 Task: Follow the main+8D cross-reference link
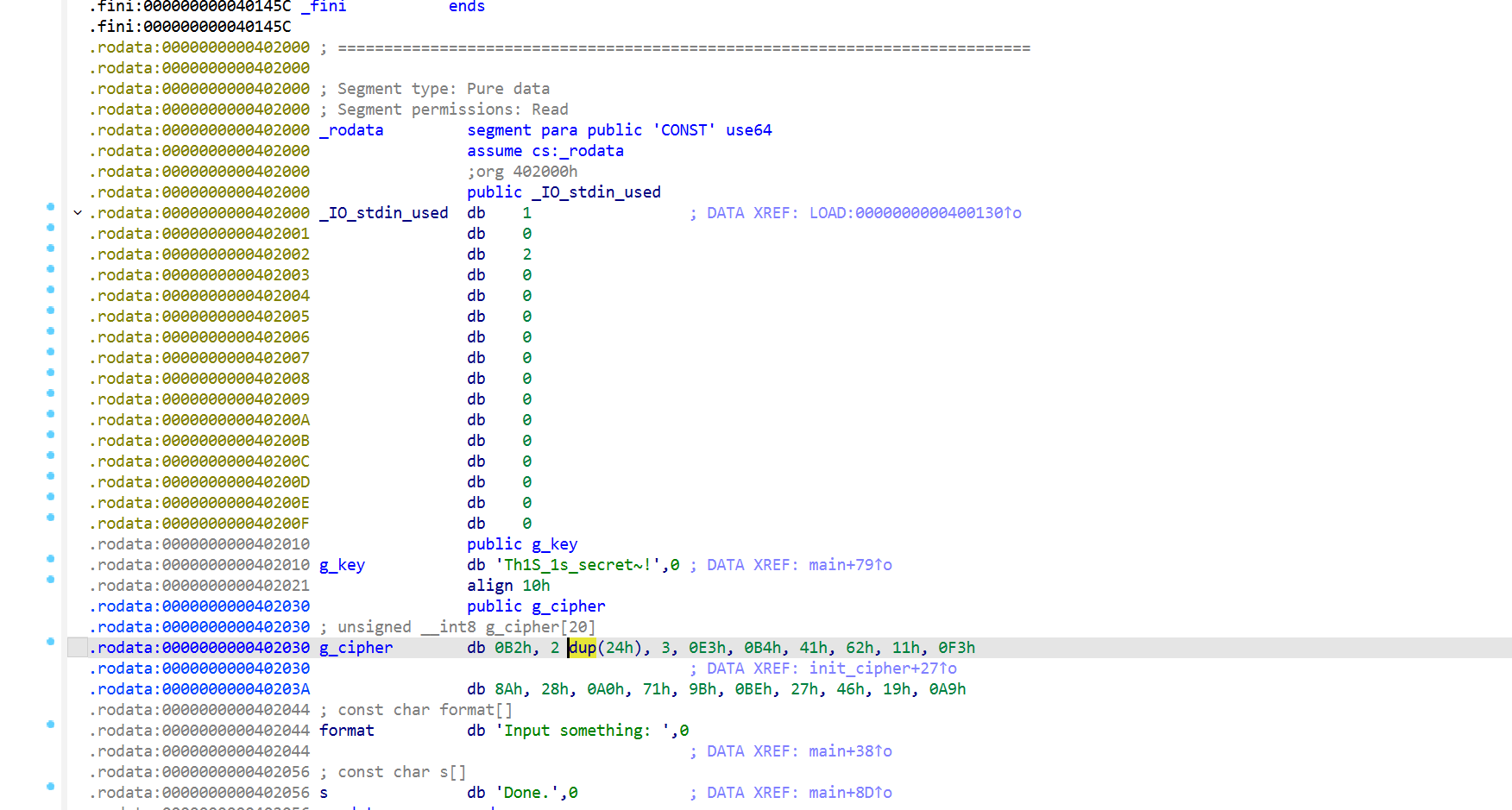[850, 793]
